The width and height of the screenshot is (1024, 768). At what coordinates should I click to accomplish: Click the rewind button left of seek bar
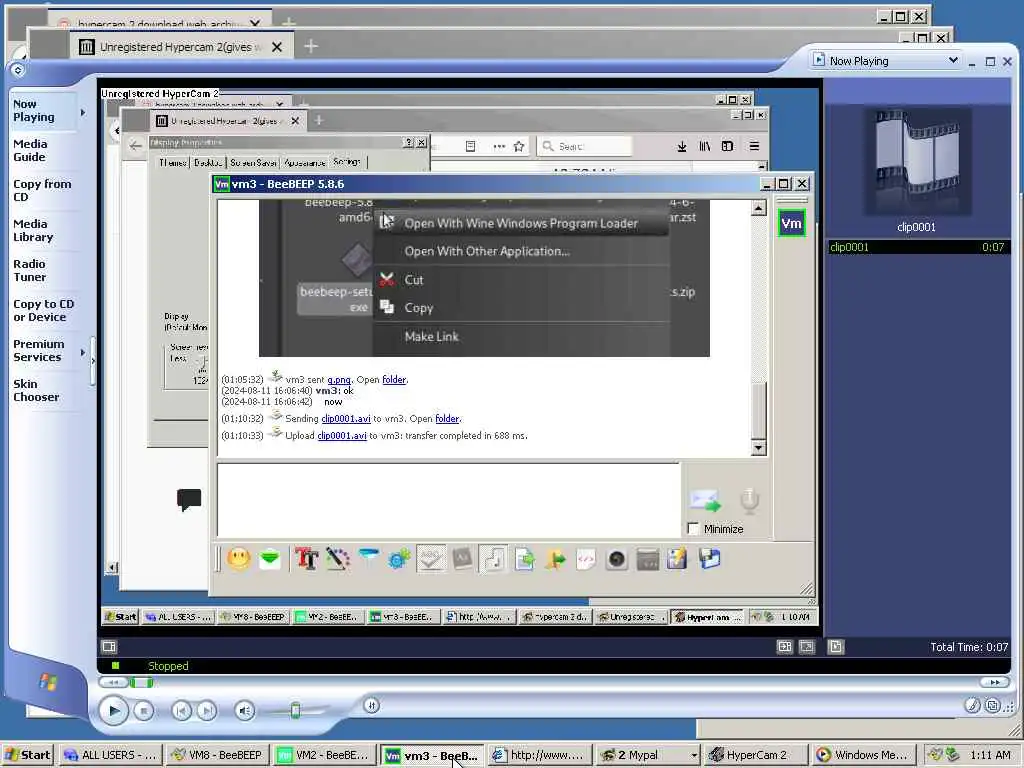click(113, 682)
